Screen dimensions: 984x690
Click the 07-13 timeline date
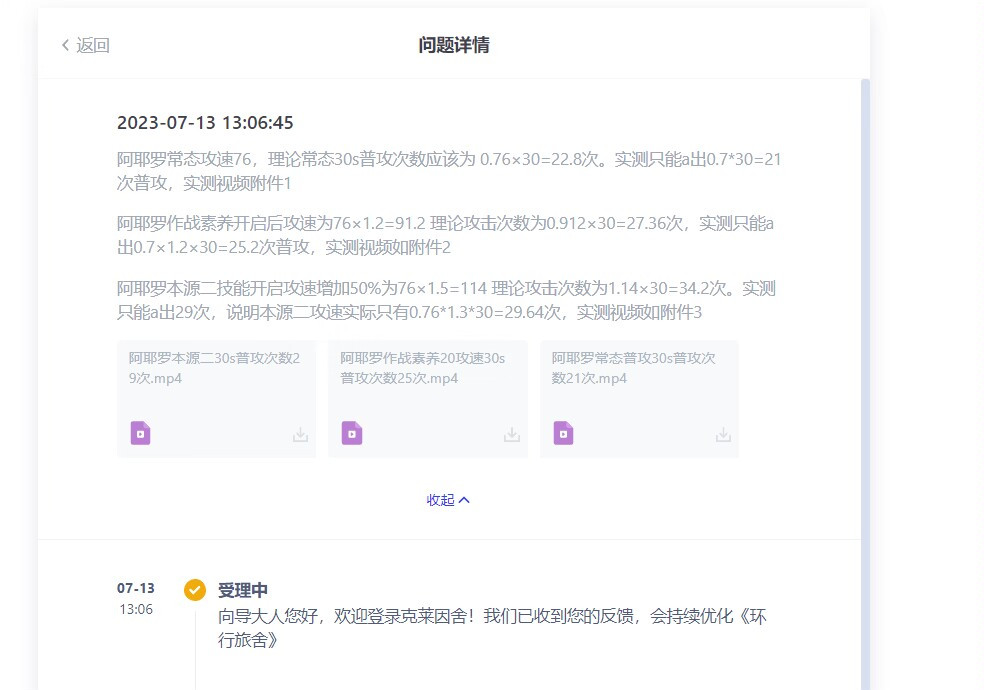(136, 588)
